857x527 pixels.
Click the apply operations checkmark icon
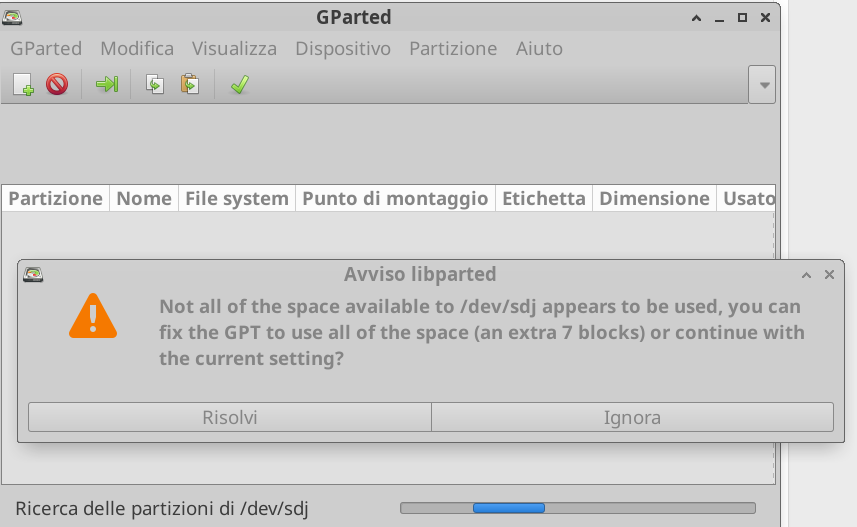238,85
